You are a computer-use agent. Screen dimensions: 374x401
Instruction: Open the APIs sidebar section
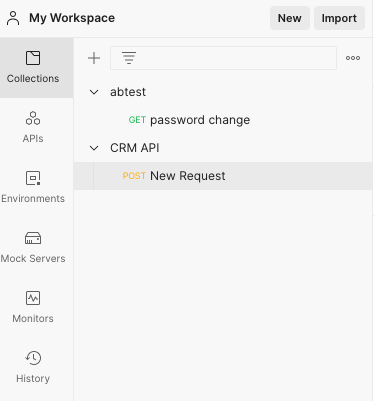tap(33, 128)
